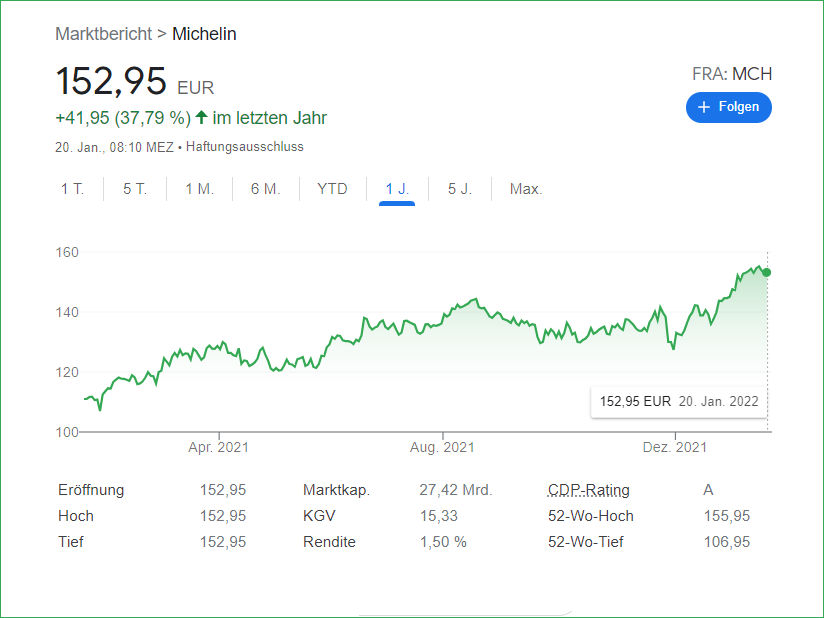
Task: Click the Rendite value 1,50 %
Action: pyautogui.click(x=443, y=542)
